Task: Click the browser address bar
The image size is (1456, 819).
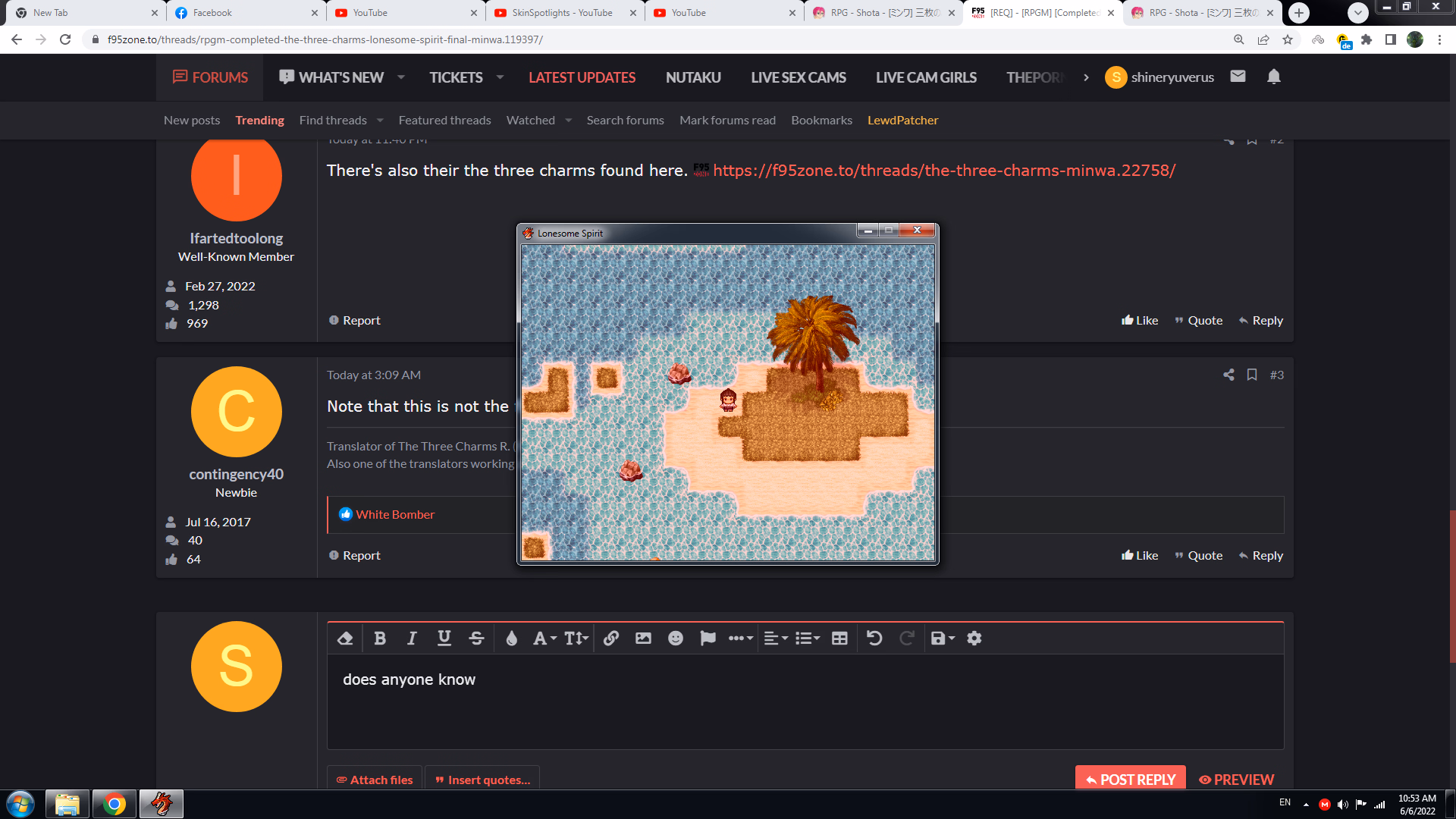Action: tap(652, 39)
